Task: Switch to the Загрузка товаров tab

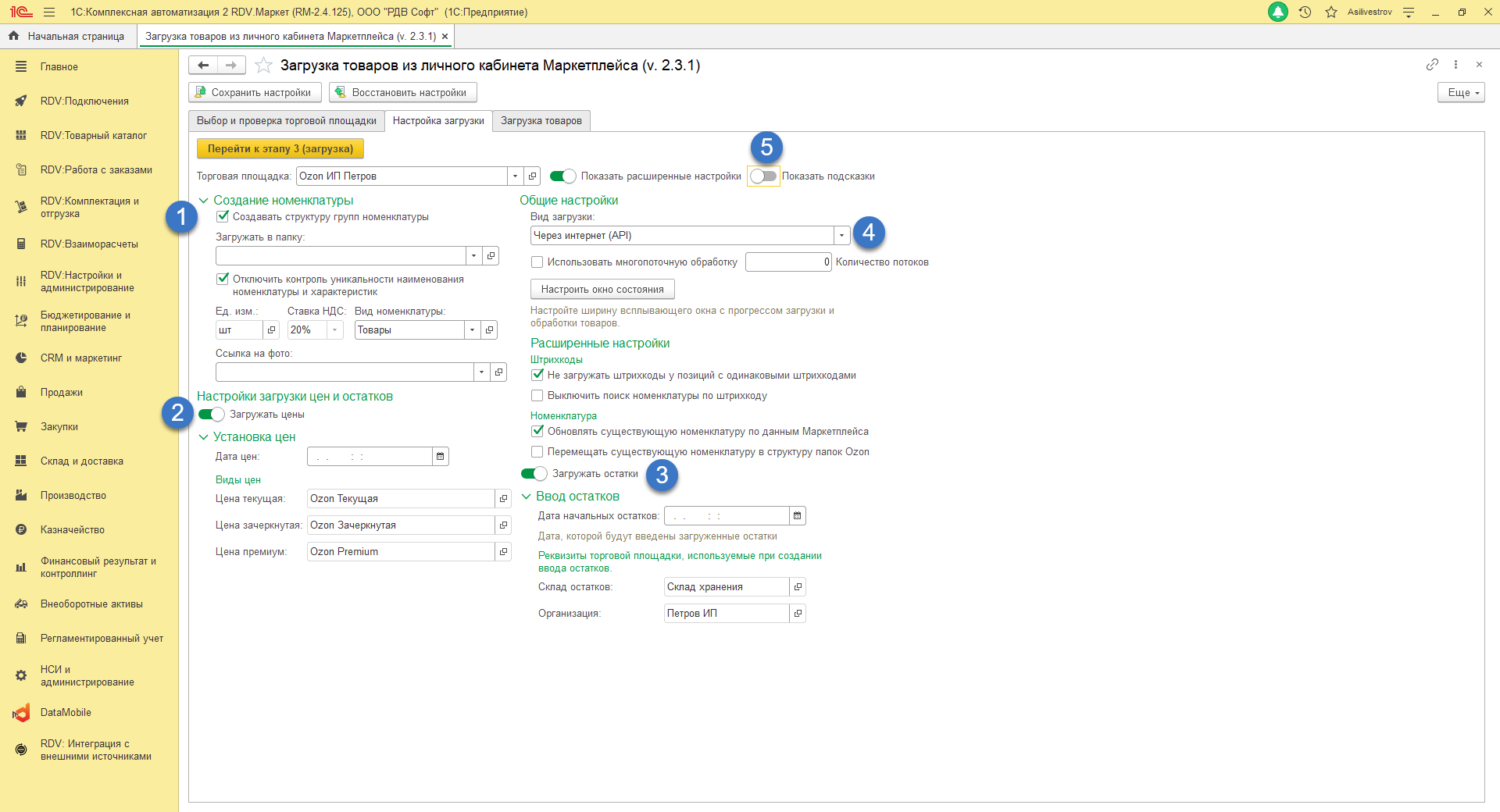Action: [541, 121]
